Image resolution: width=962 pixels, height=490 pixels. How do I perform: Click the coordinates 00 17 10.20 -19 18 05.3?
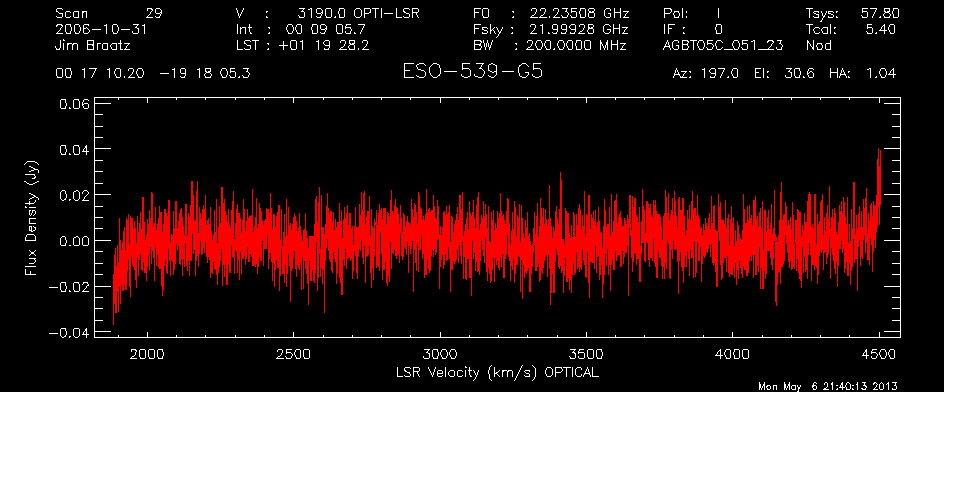tap(153, 74)
